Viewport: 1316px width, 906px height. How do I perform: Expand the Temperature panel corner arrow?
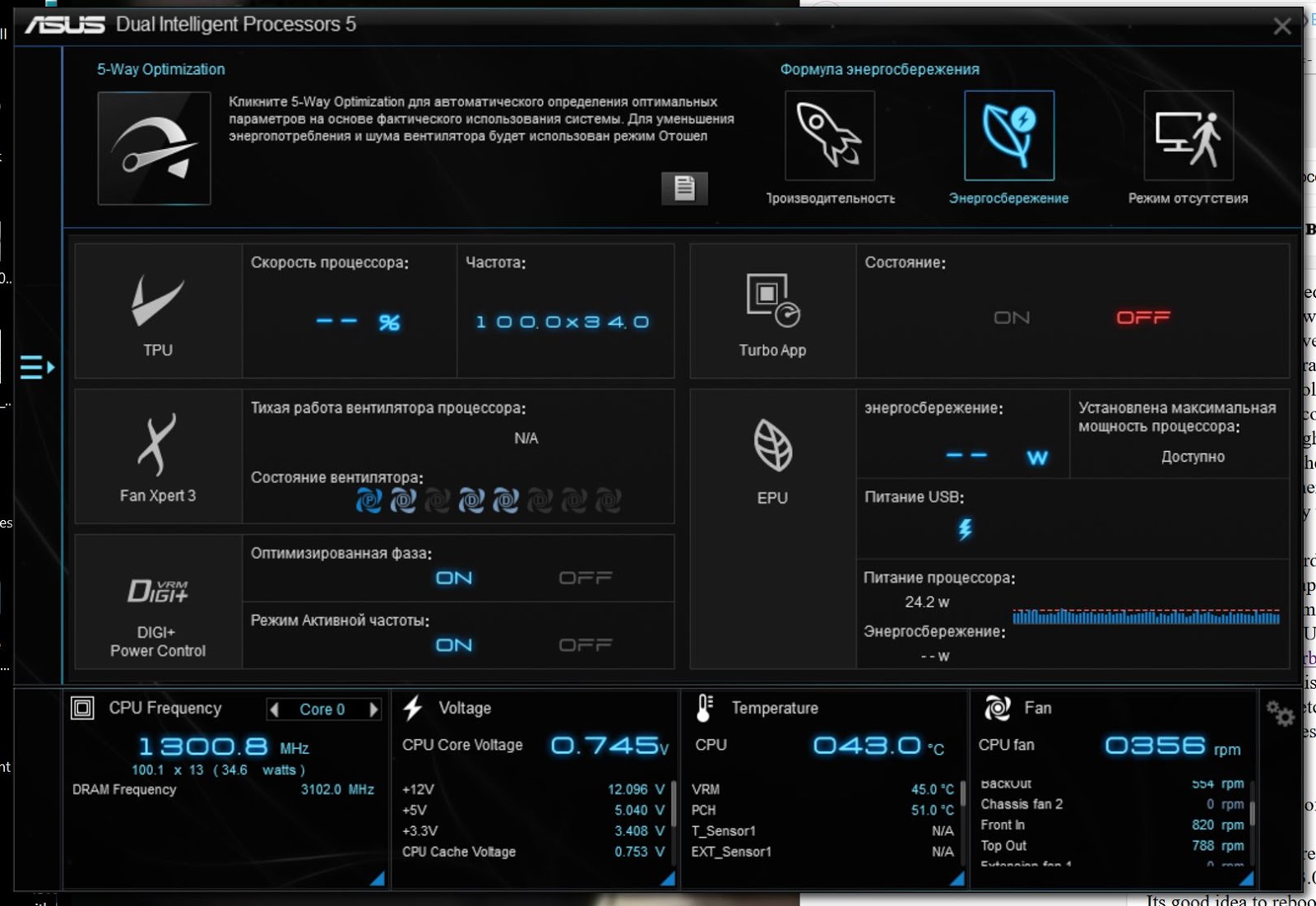tap(957, 879)
